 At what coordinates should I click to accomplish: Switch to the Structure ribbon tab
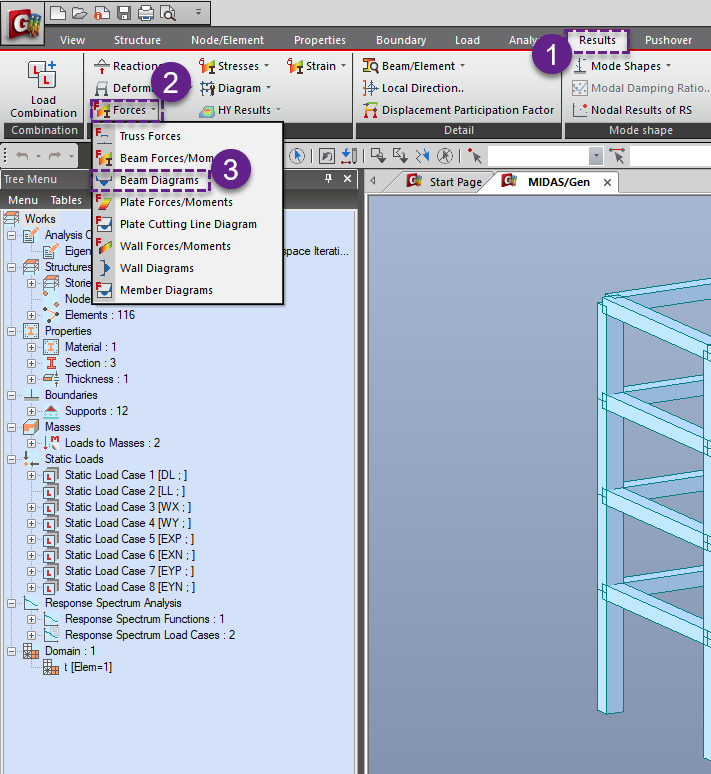[x=137, y=40]
